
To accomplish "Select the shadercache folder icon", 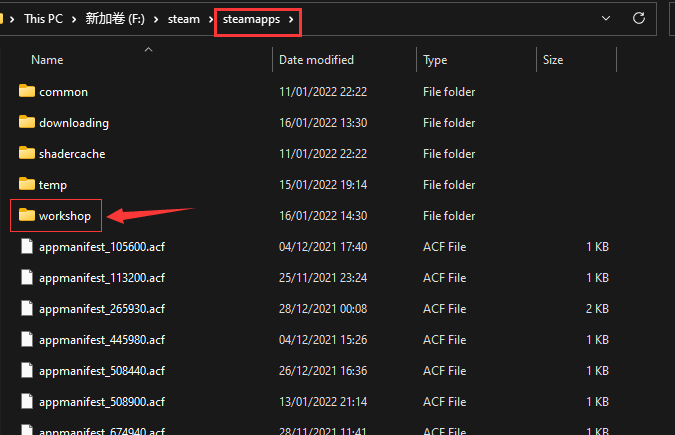I will [x=27, y=153].
